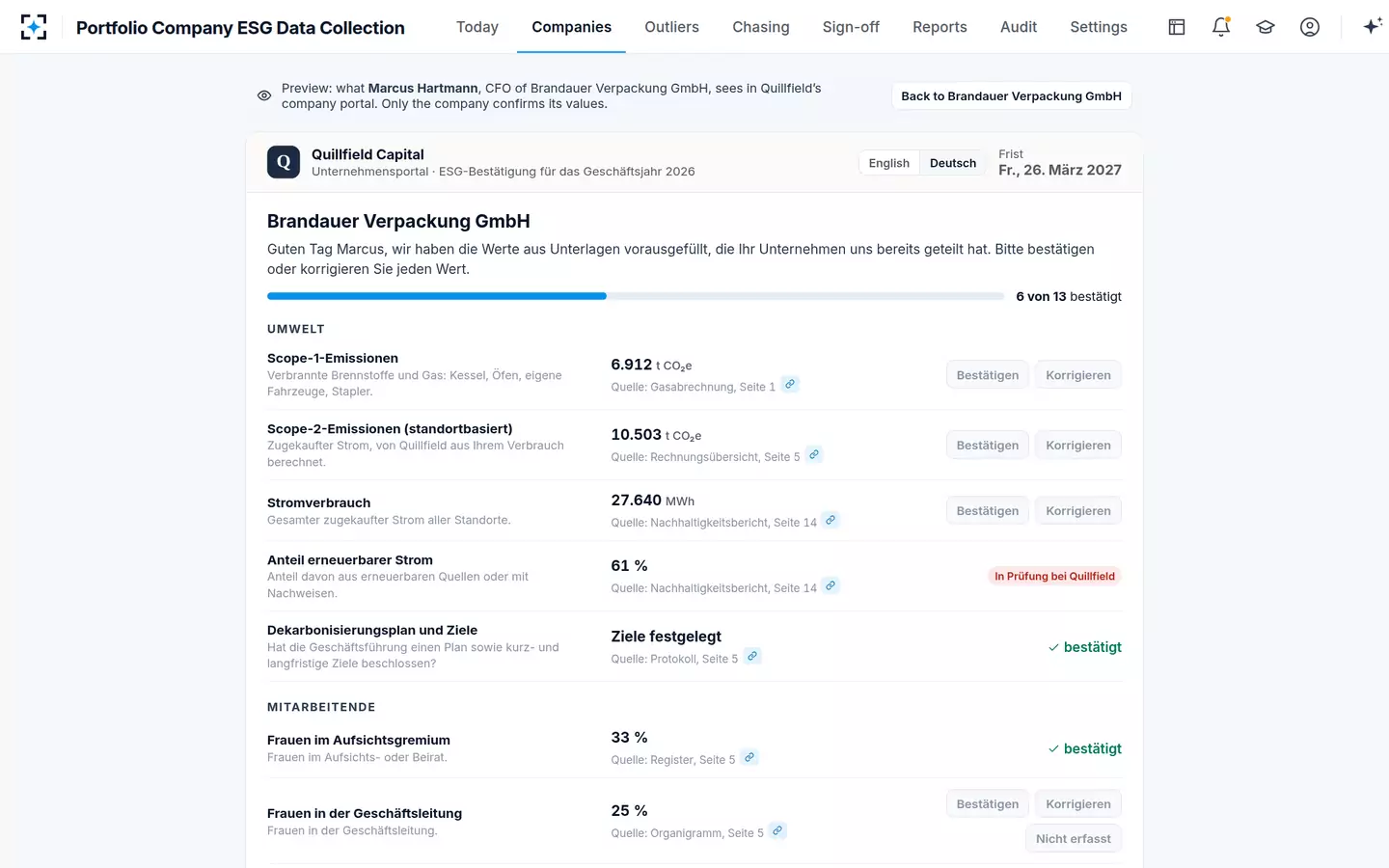Click Back to Brandauer Verpackung GmbH
Viewport: 1389px width, 868px height.
[1011, 96]
